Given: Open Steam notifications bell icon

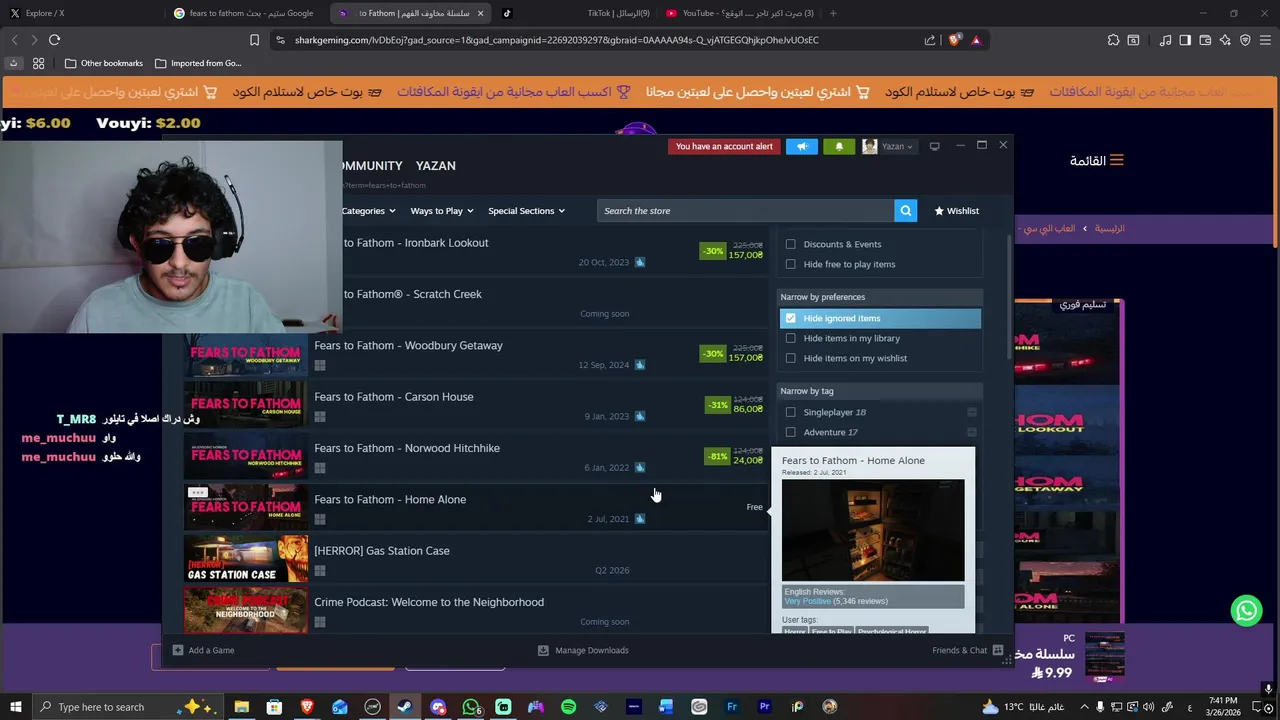Looking at the screenshot, I should (839, 146).
